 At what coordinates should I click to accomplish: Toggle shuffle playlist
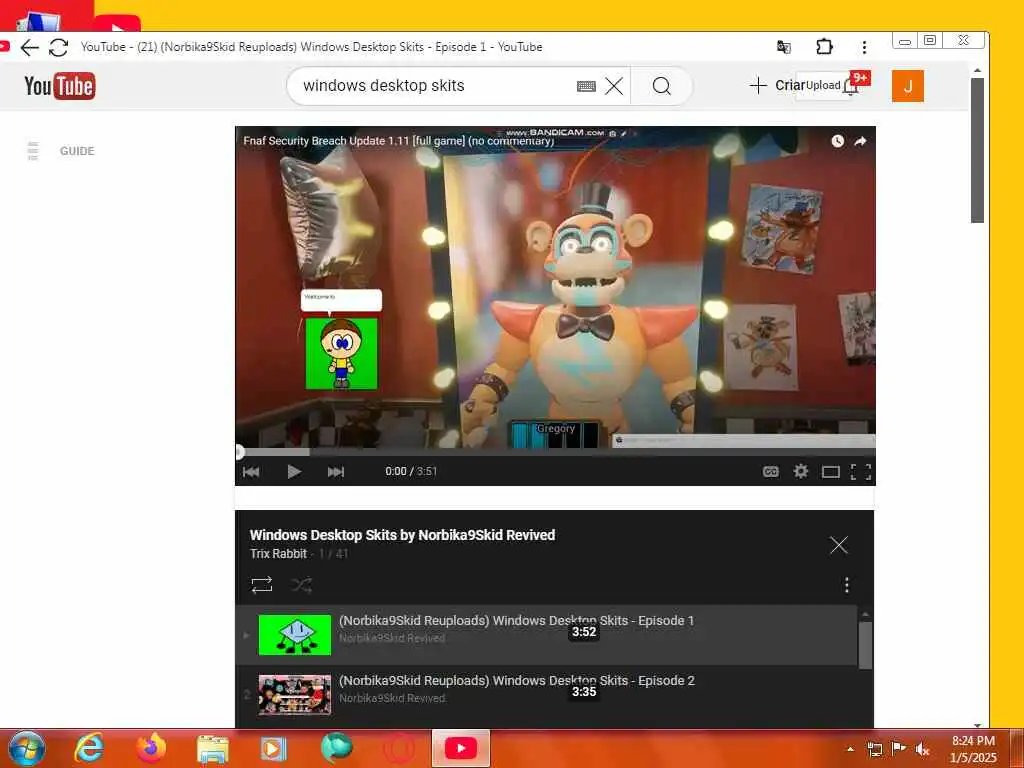click(301, 584)
